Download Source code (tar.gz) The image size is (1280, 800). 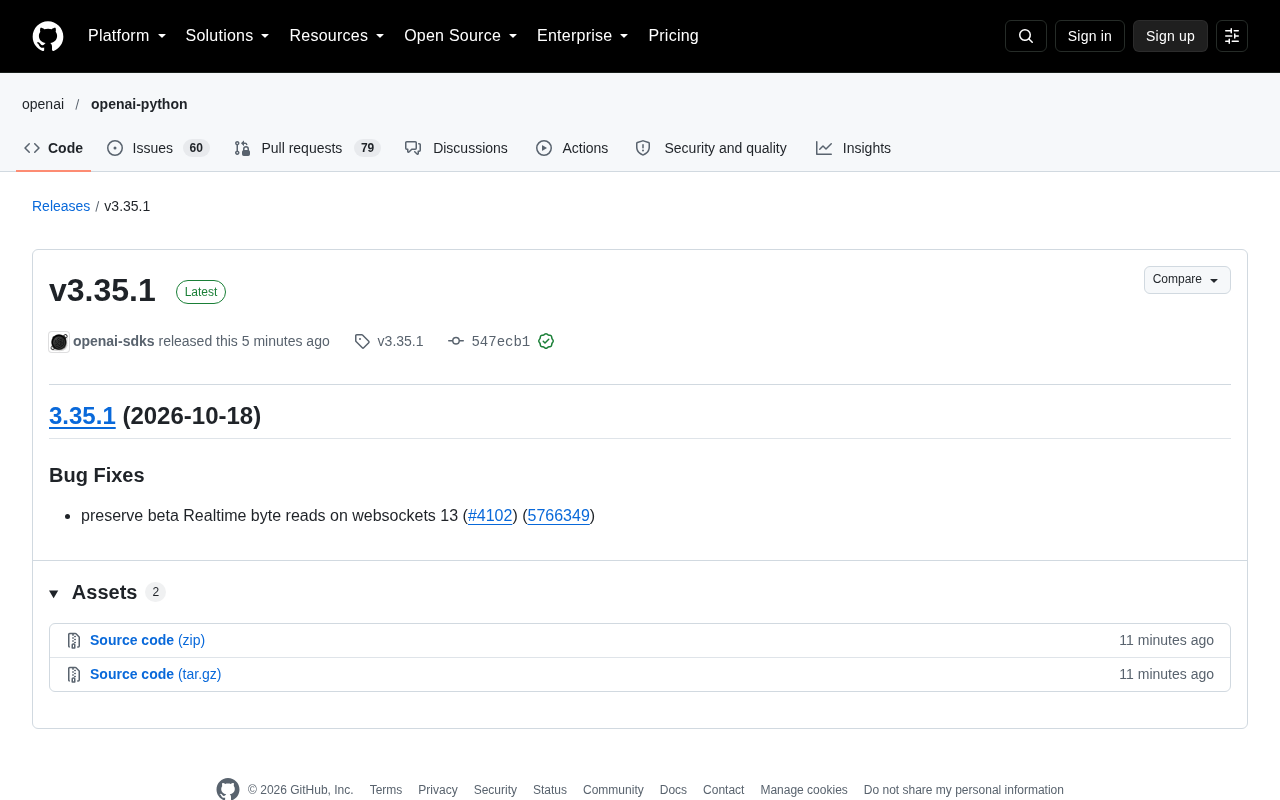tap(155, 674)
